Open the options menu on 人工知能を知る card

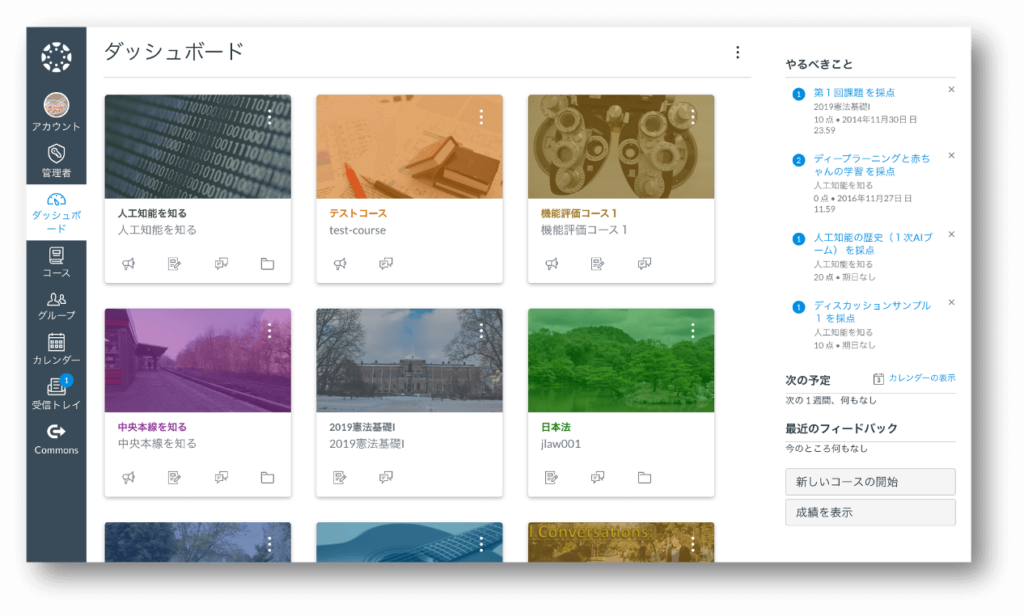point(270,118)
